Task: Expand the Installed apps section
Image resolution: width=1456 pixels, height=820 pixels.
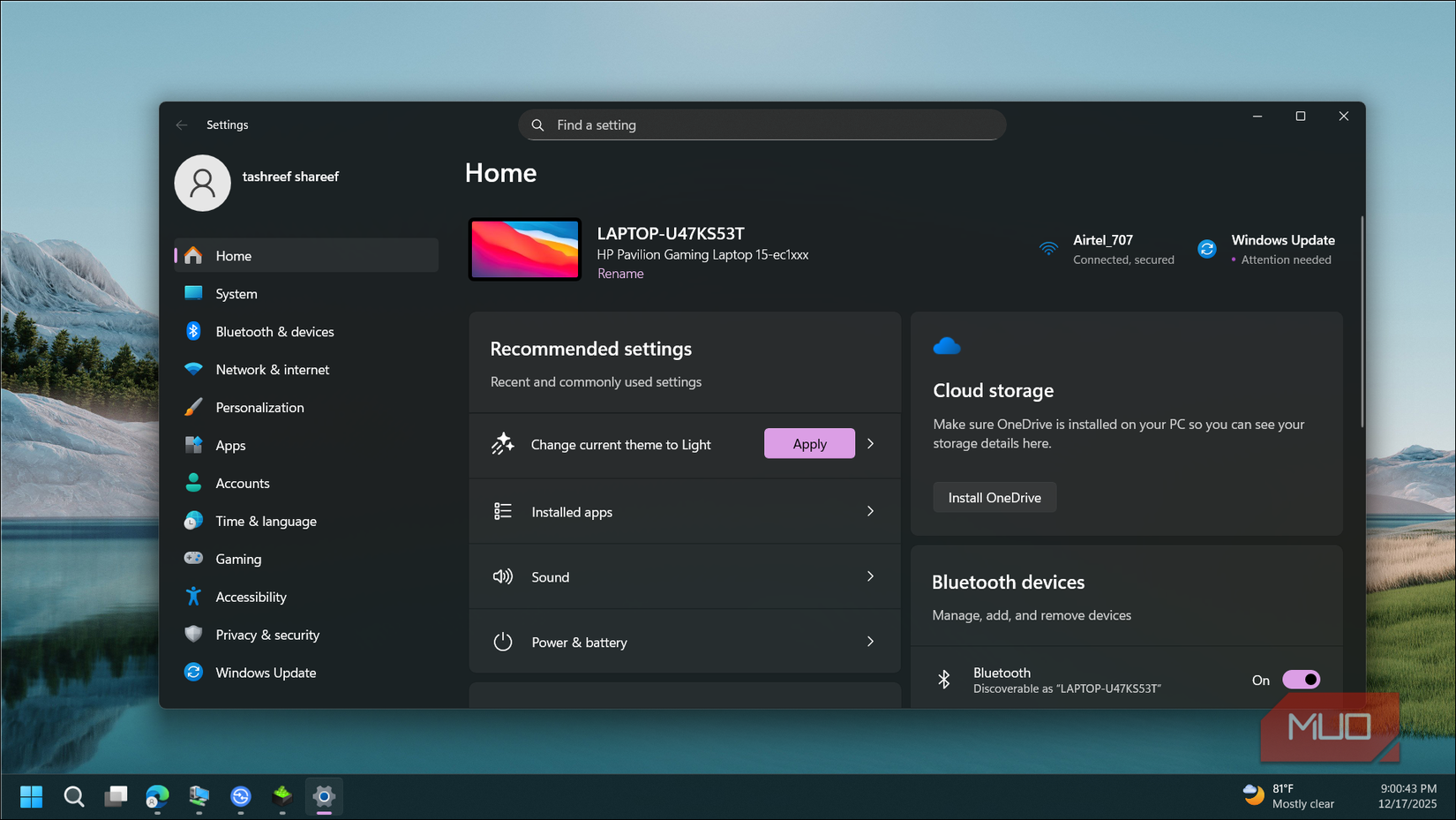Action: (x=685, y=511)
